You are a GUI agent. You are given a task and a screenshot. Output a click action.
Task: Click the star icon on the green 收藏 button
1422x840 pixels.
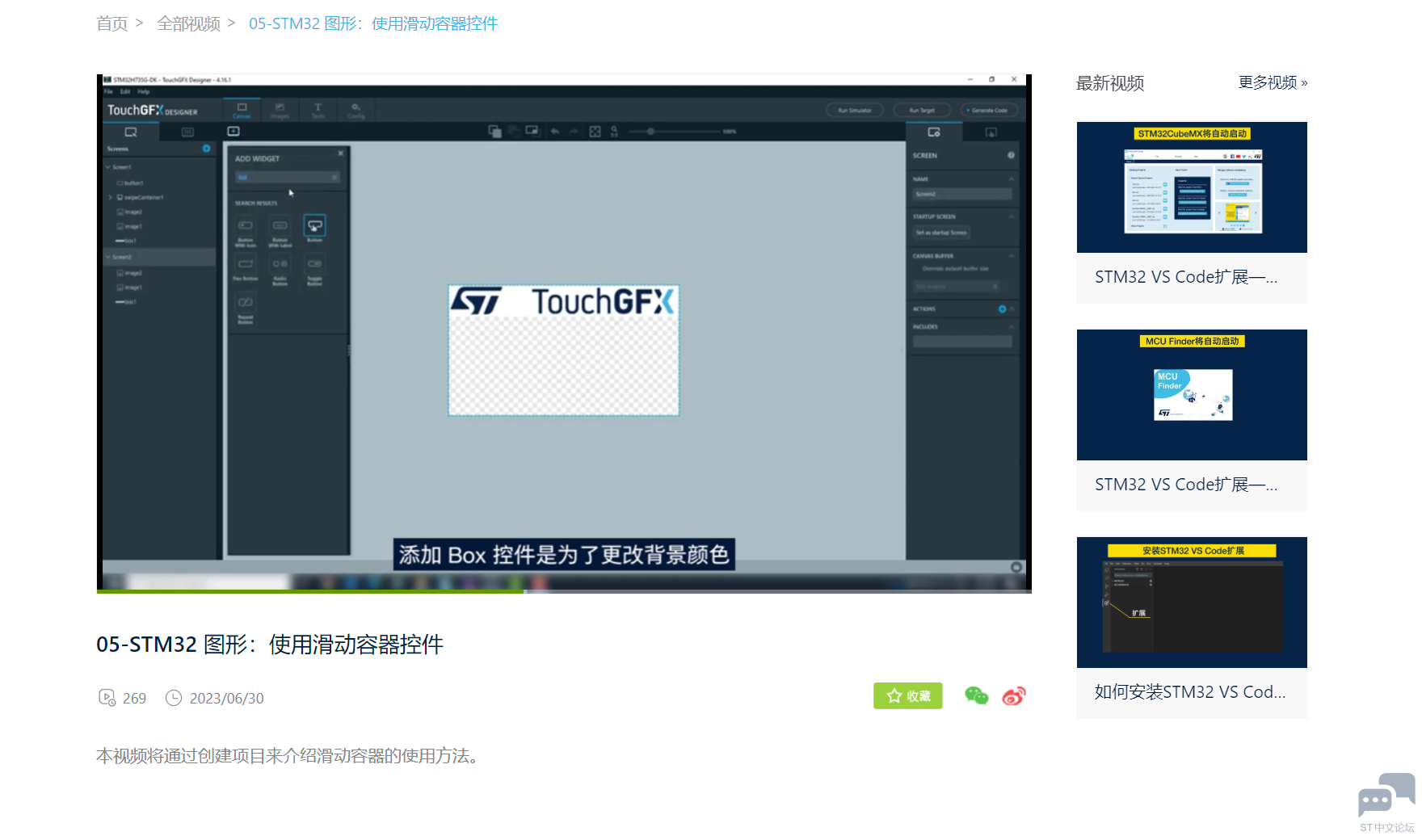click(894, 695)
